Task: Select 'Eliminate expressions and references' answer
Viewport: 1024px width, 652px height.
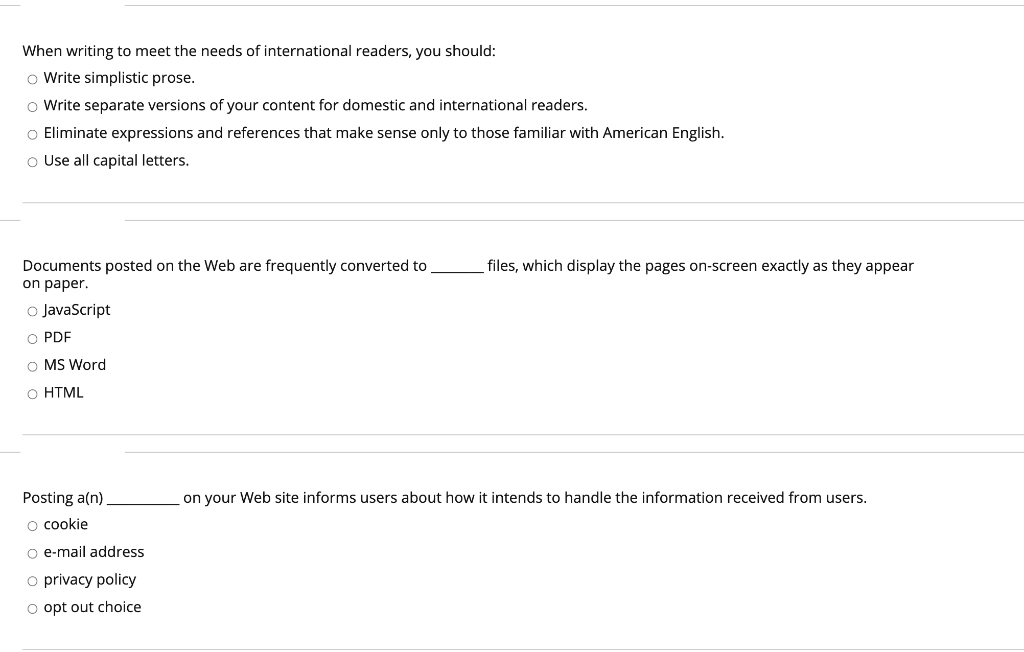Action: (x=32, y=133)
